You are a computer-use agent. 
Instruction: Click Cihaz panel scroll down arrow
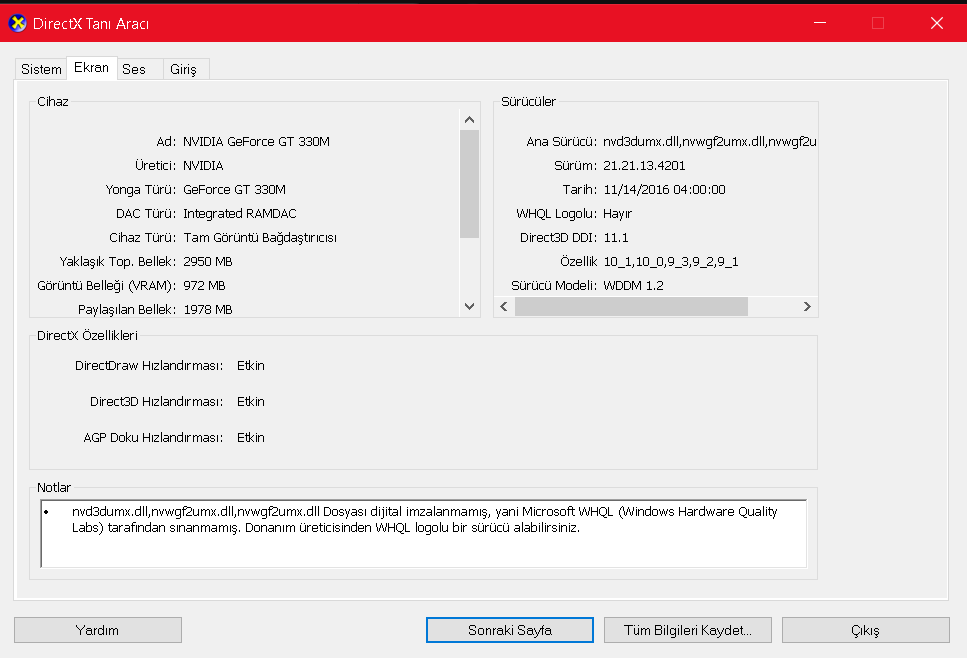469,306
